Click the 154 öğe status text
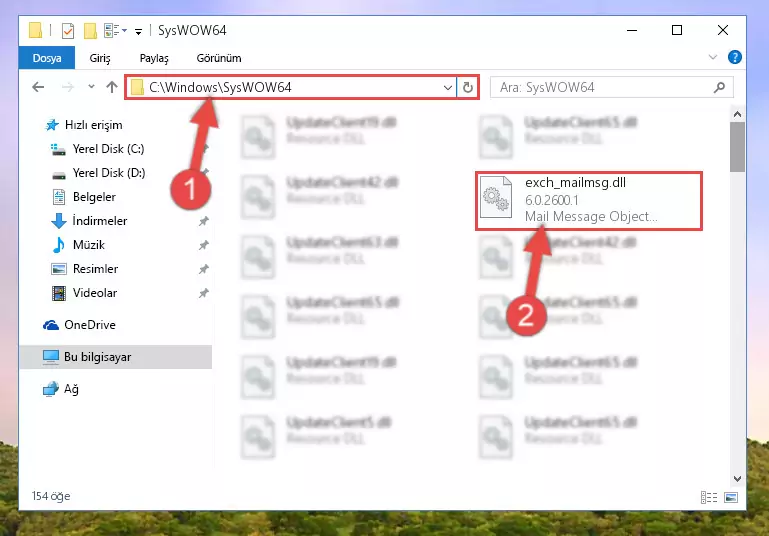 click(51, 496)
